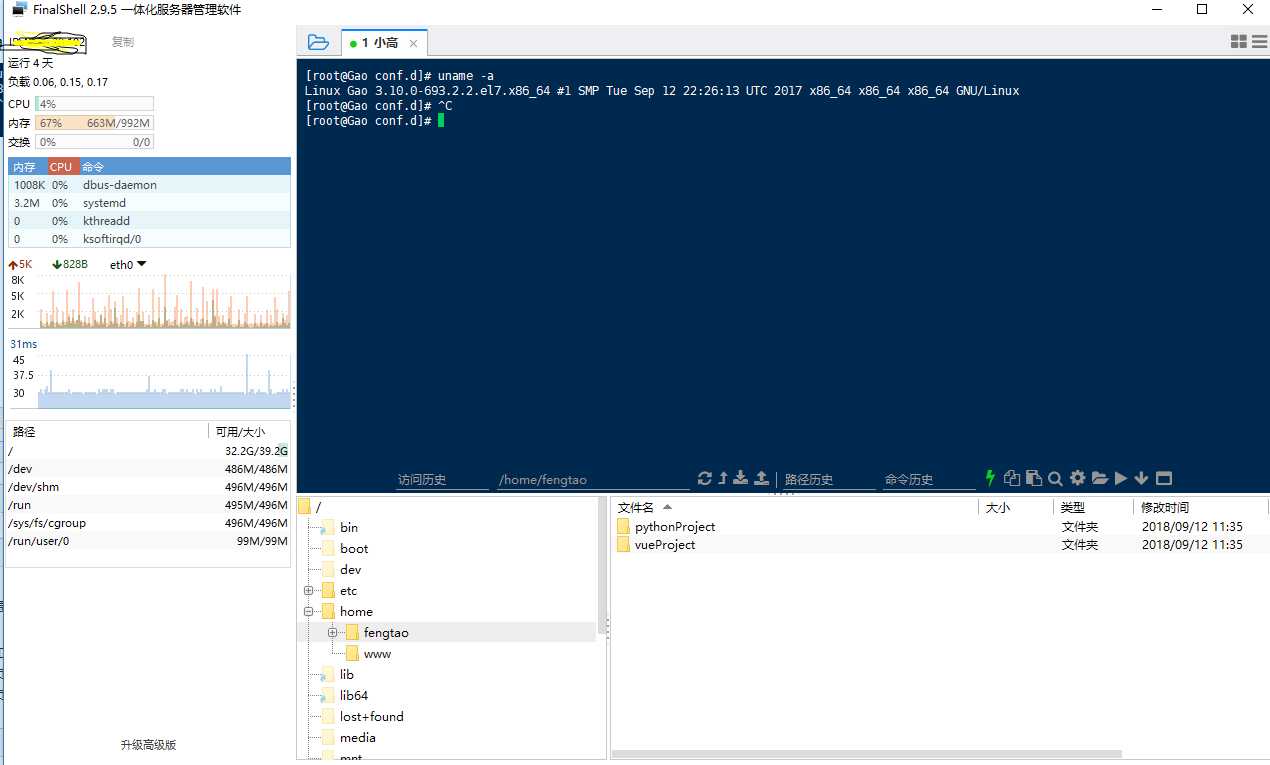Click the green lightning quick command icon
This screenshot has height=765, width=1270.
991,478
